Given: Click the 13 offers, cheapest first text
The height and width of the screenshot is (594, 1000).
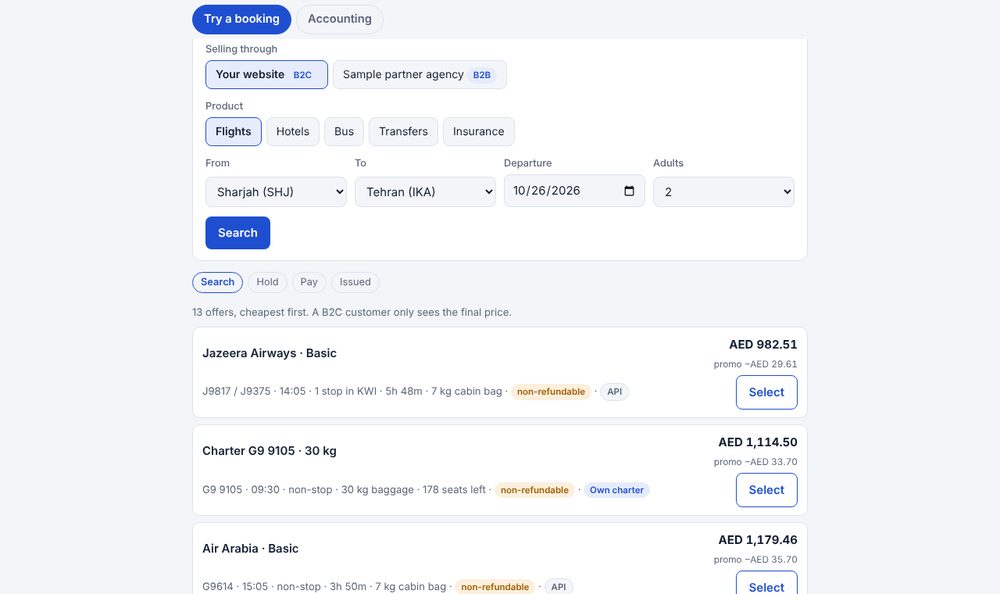Looking at the screenshot, I should point(351,313).
